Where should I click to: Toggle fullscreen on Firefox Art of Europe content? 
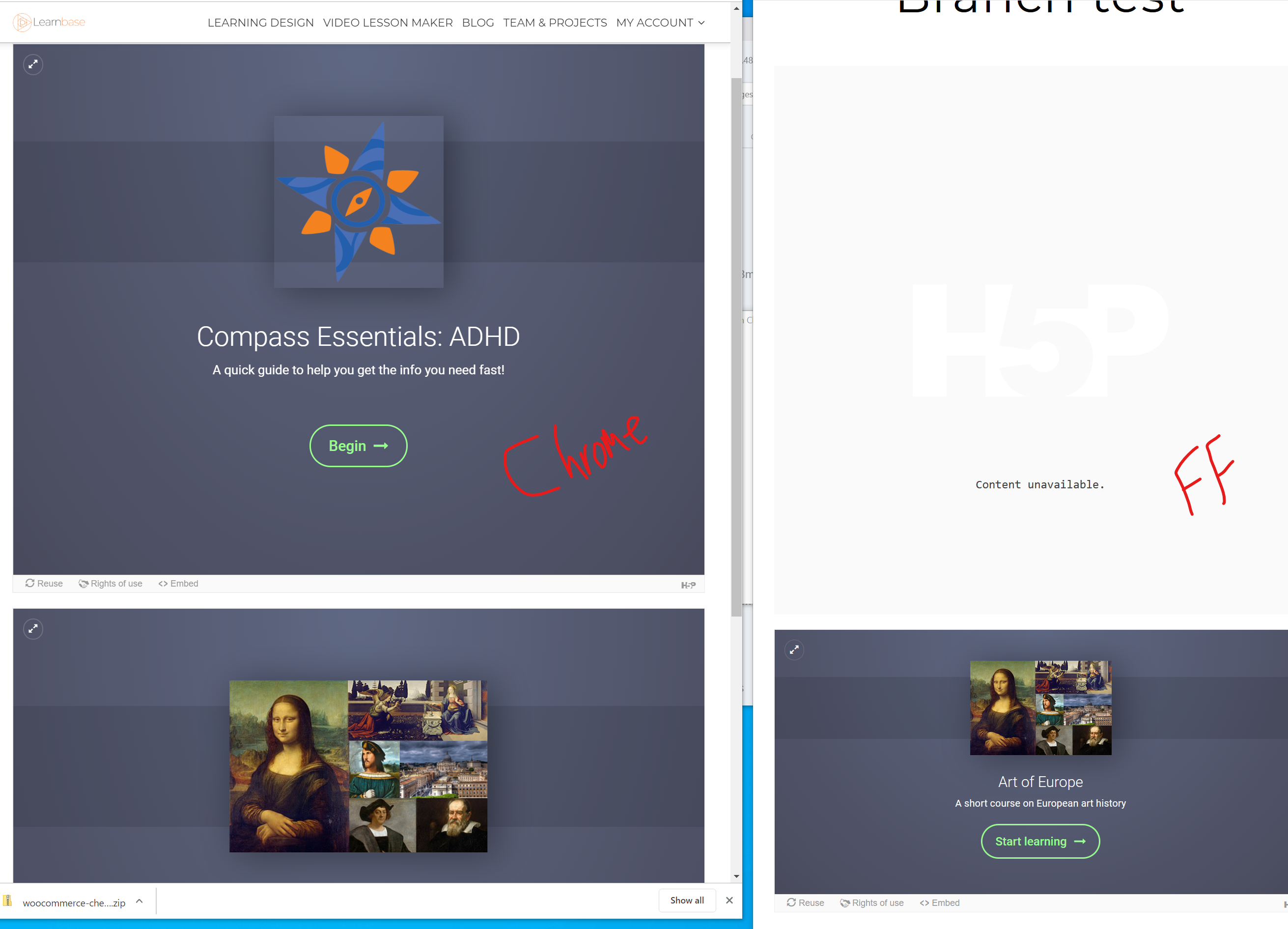coord(794,649)
